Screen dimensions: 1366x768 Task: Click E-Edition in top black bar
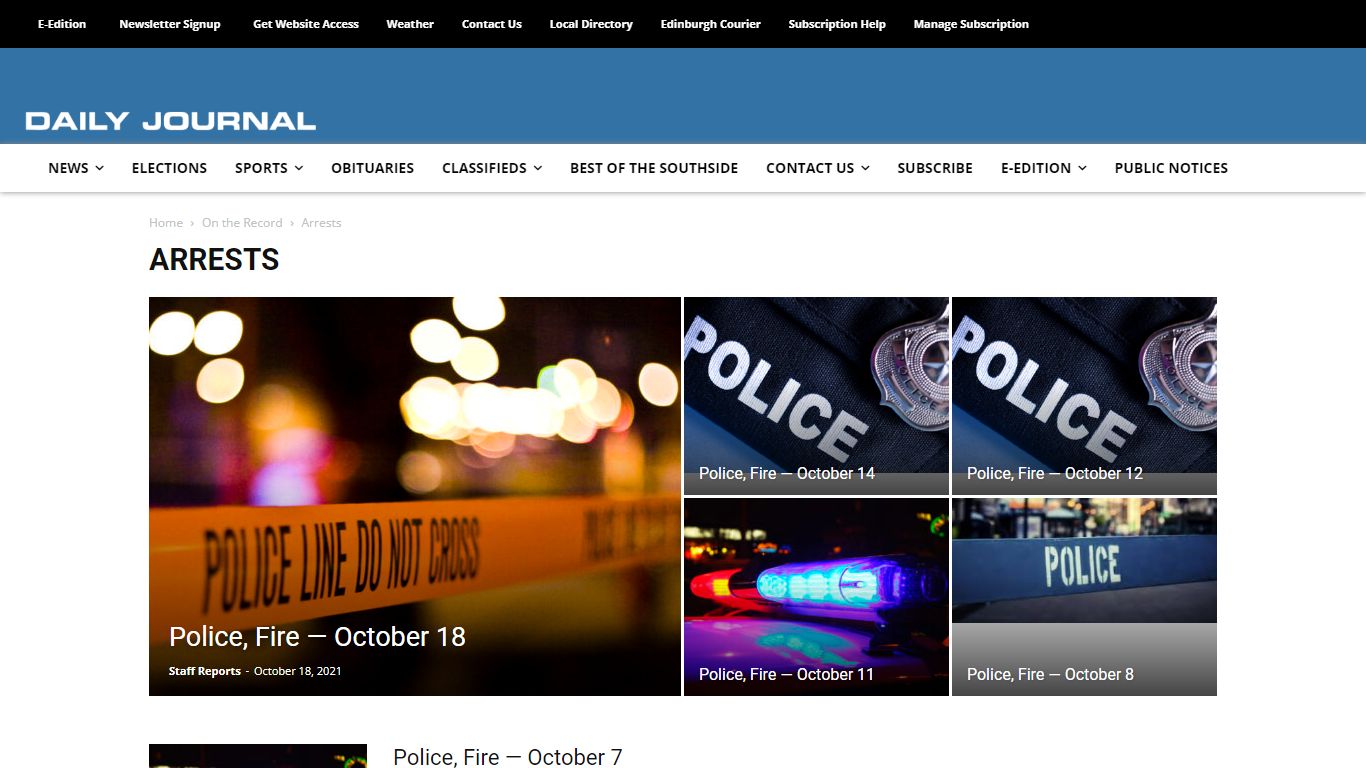point(62,24)
